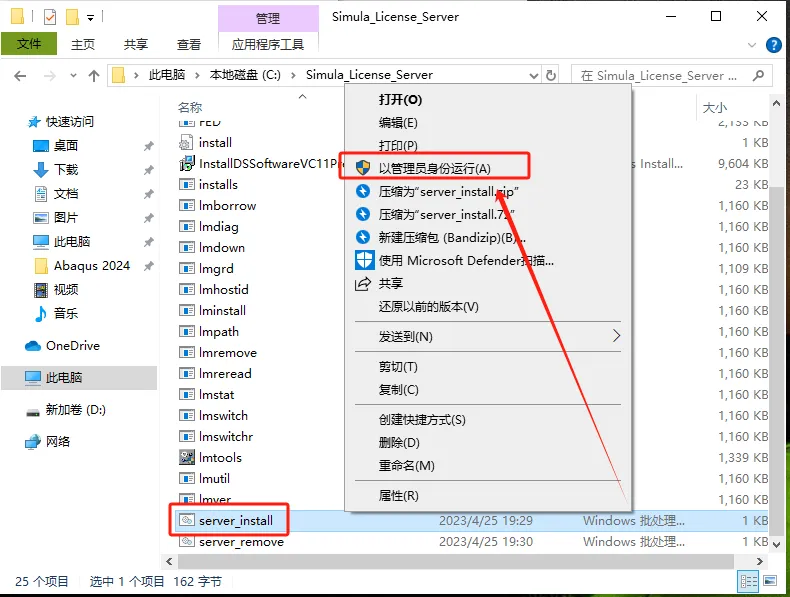Click 剪切(T) in the context menu

[398, 367]
